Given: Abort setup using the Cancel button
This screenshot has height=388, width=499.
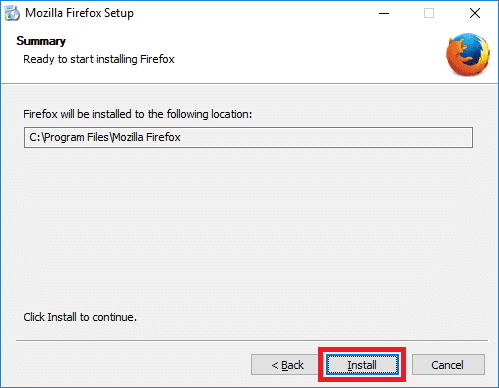Looking at the screenshot, I should [448, 365].
